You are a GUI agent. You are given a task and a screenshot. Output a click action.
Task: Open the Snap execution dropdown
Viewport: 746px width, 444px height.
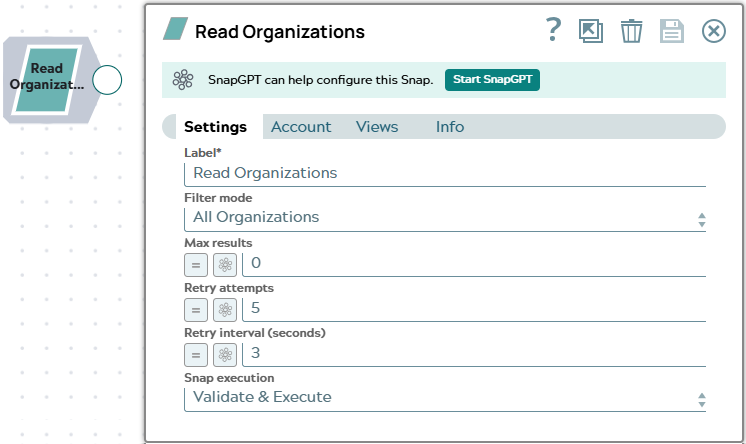coord(445,398)
